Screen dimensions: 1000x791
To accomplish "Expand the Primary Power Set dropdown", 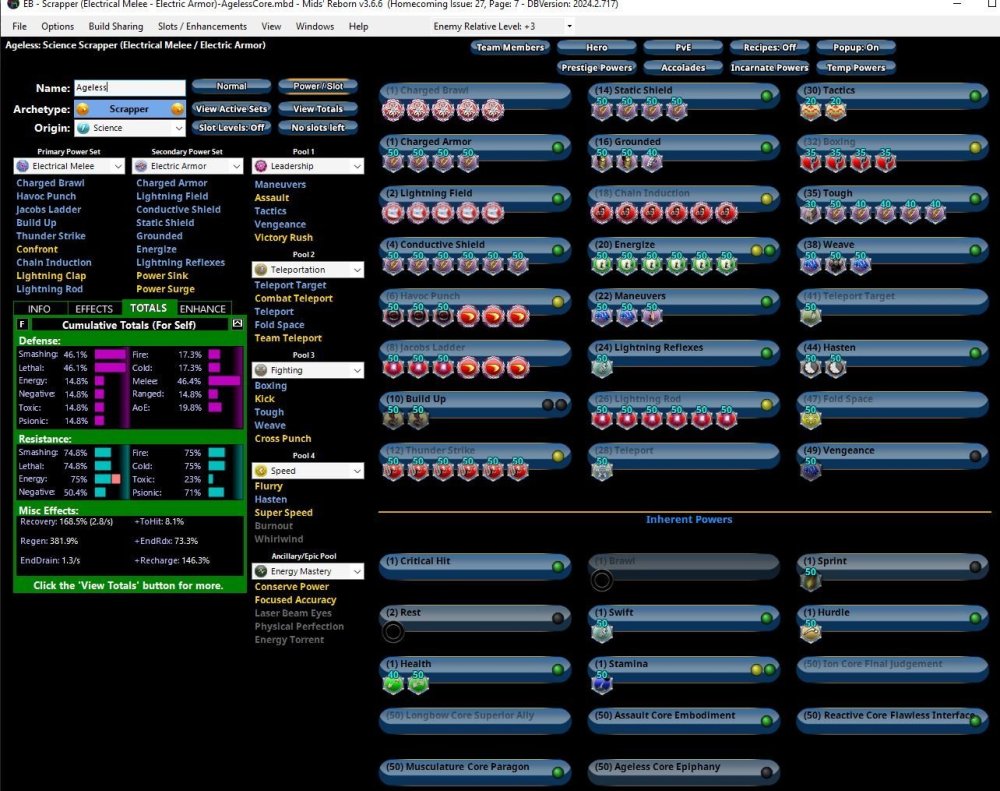I will pyautogui.click(x=69, y=166).
